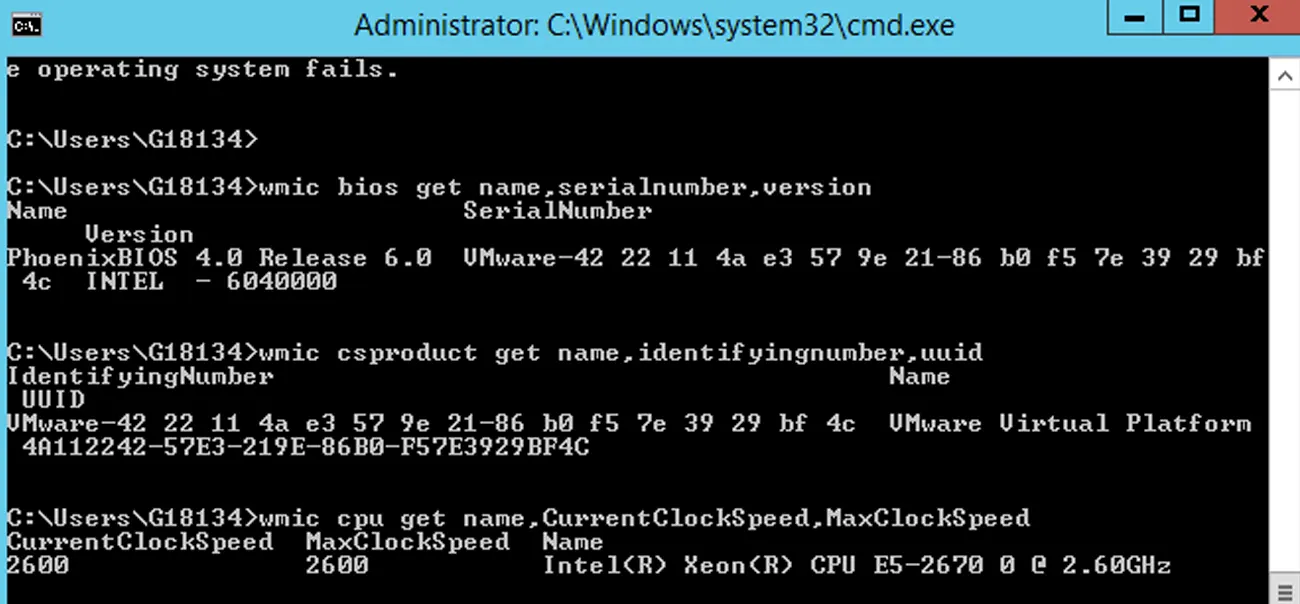
Task: Click the IdentifyingNumber column header
Action: coord(140,377)
